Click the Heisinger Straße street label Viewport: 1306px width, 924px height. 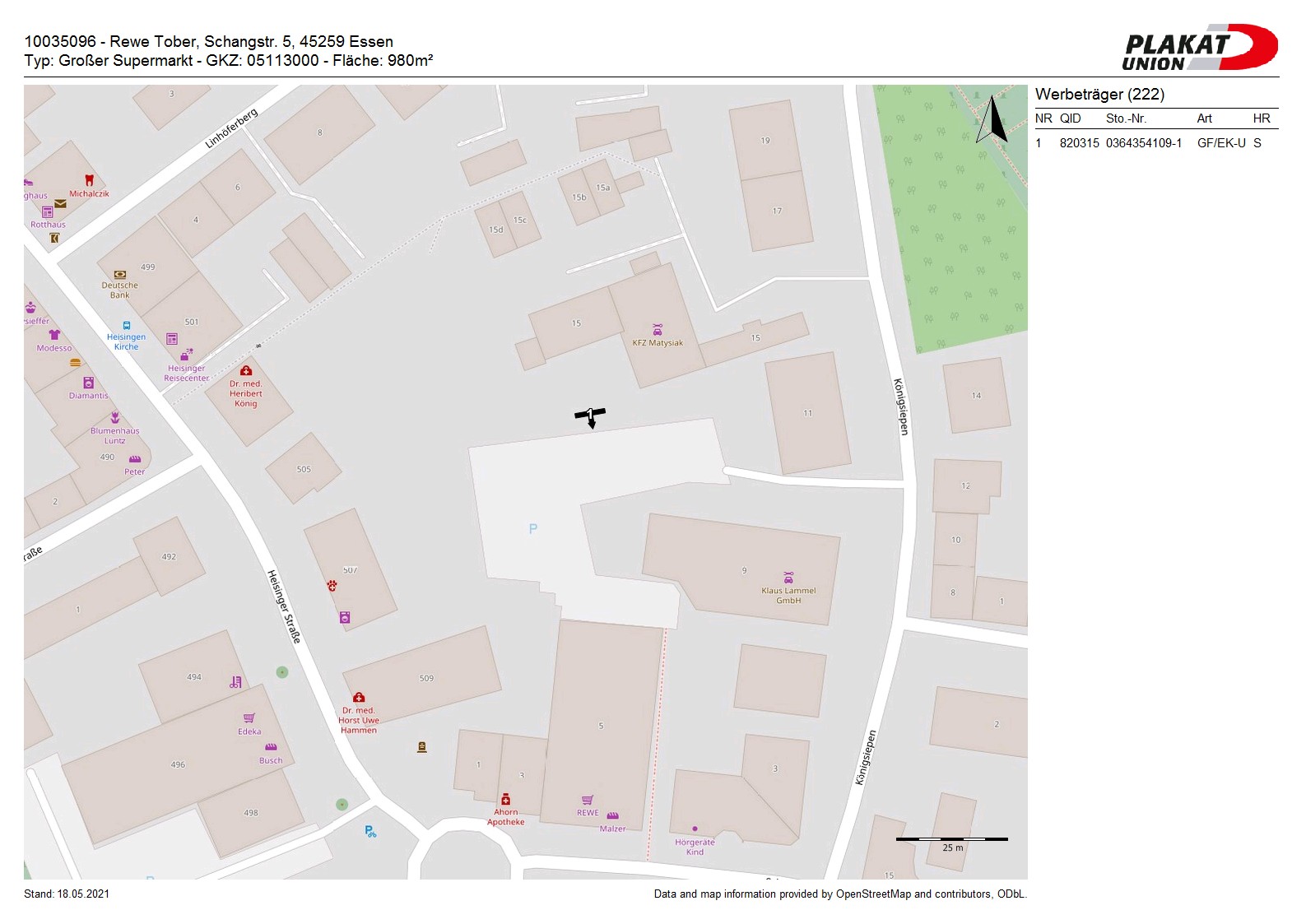pyautogui.click(x=284, y=606)
